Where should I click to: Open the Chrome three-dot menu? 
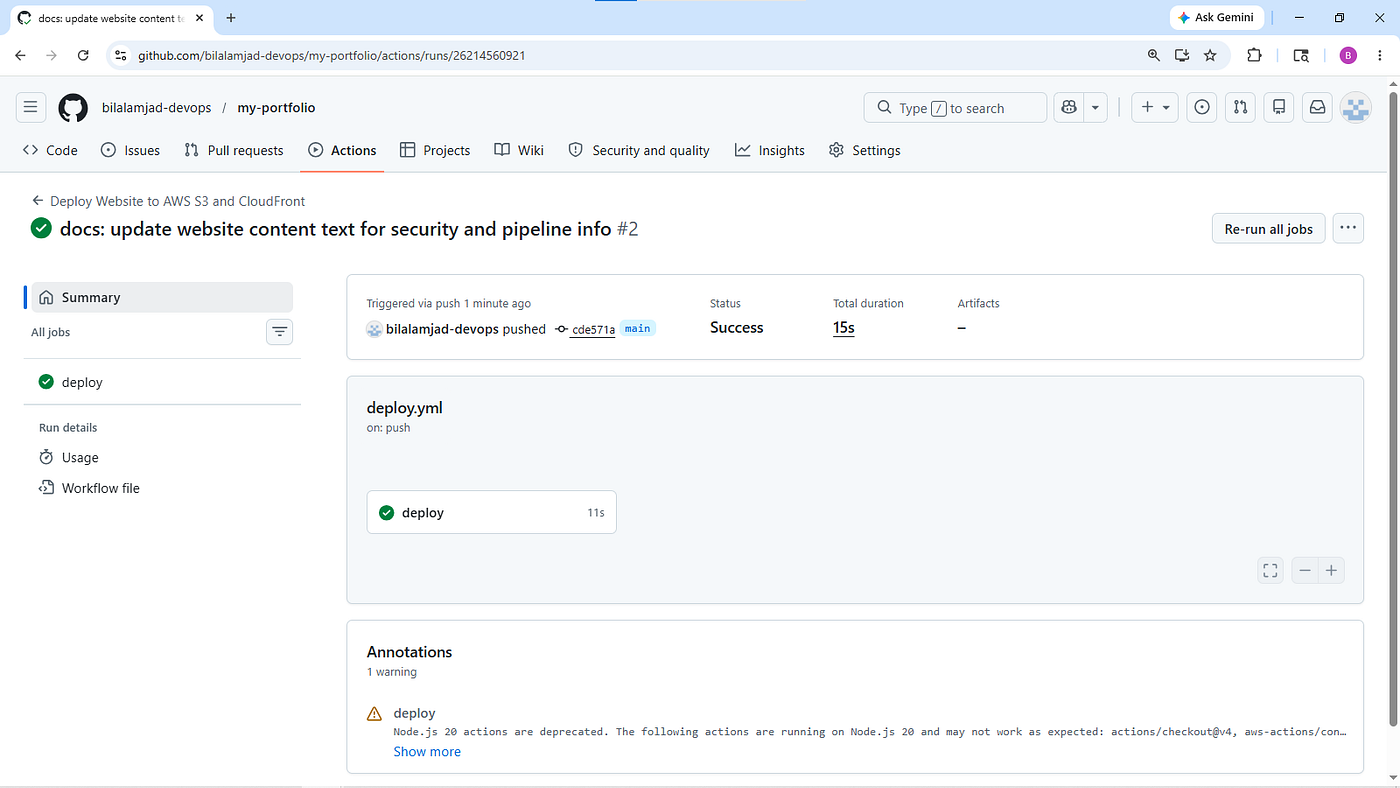1380,56
